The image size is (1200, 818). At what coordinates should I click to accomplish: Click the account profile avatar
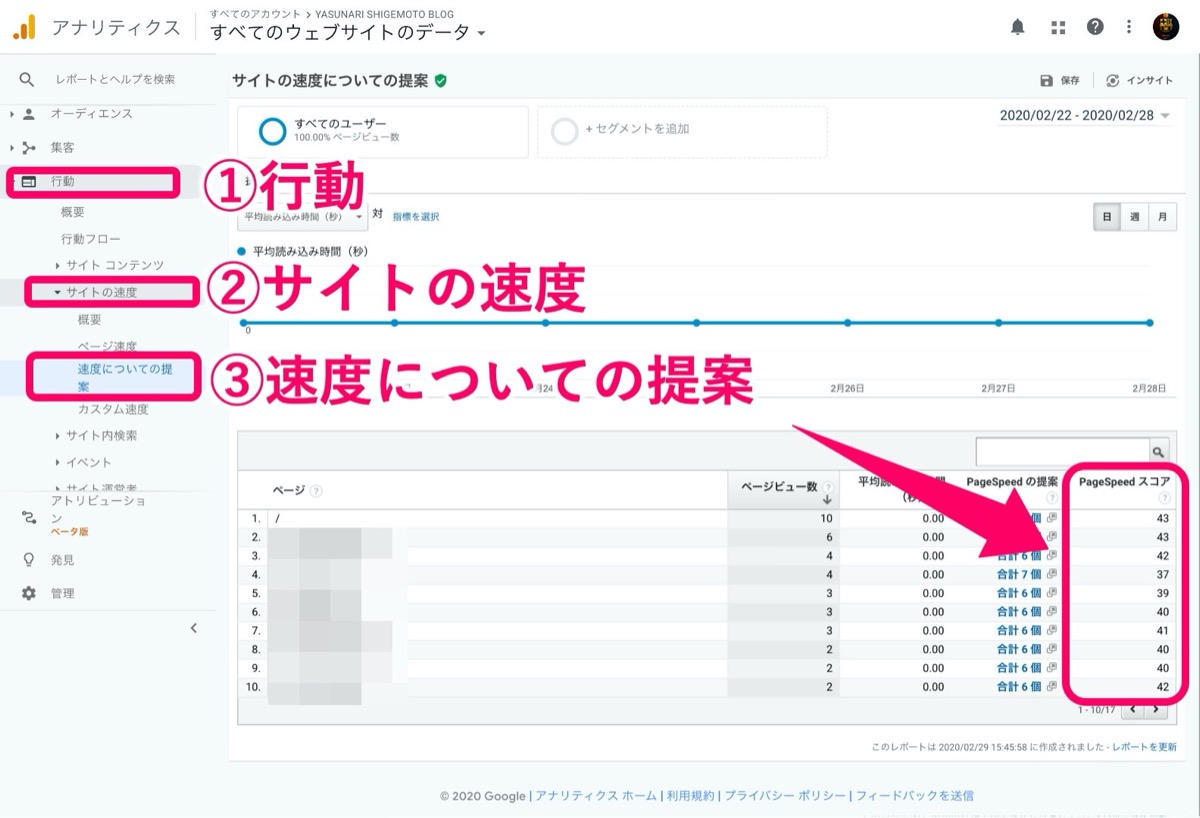point(1166,27)
